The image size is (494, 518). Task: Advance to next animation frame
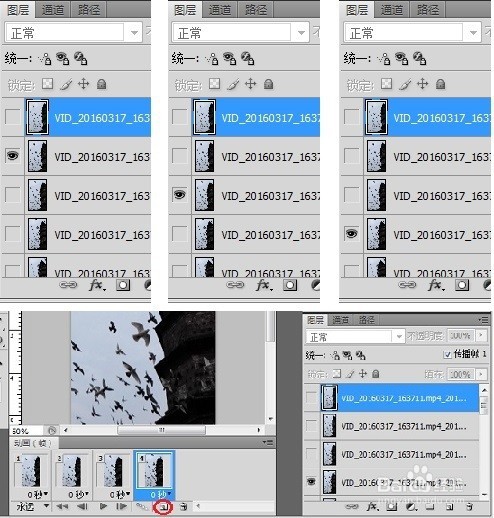pyautogui.click(x=121, y=507)
